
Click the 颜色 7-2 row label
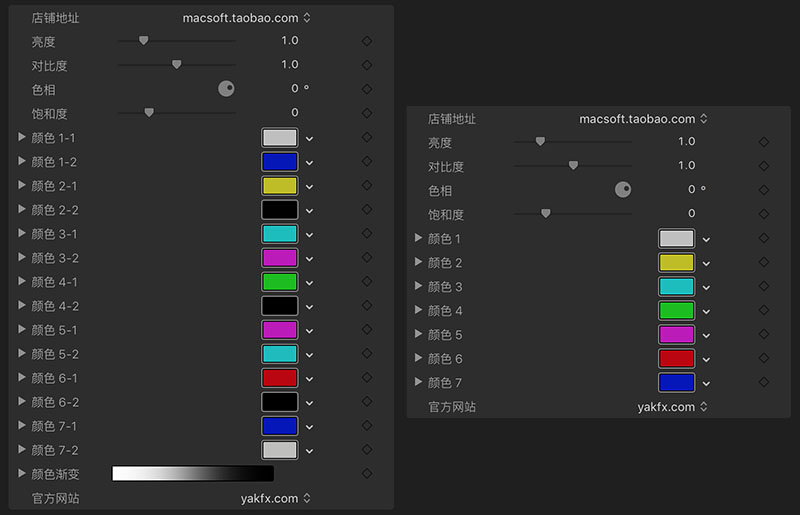tap(55, 450)
